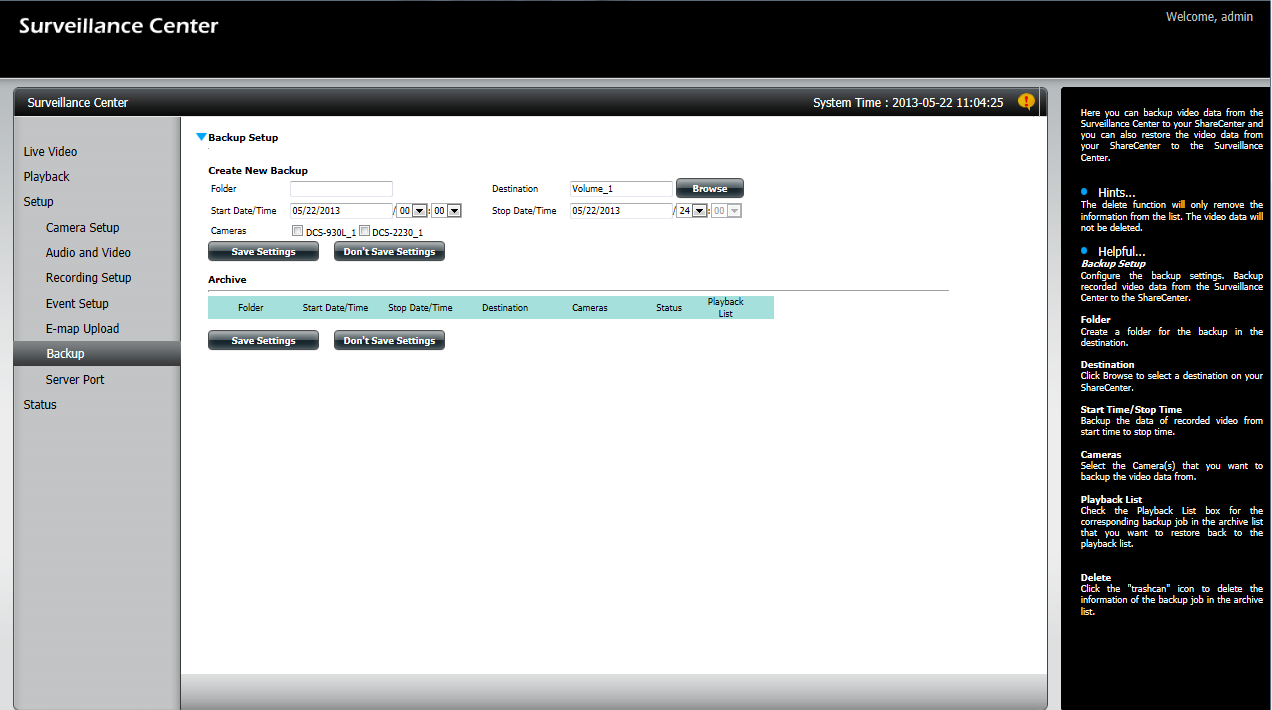This screenshot has width=1272, height=710.
Task: Open Live Video in the sidebar
Action: click(x=50, y=152)
